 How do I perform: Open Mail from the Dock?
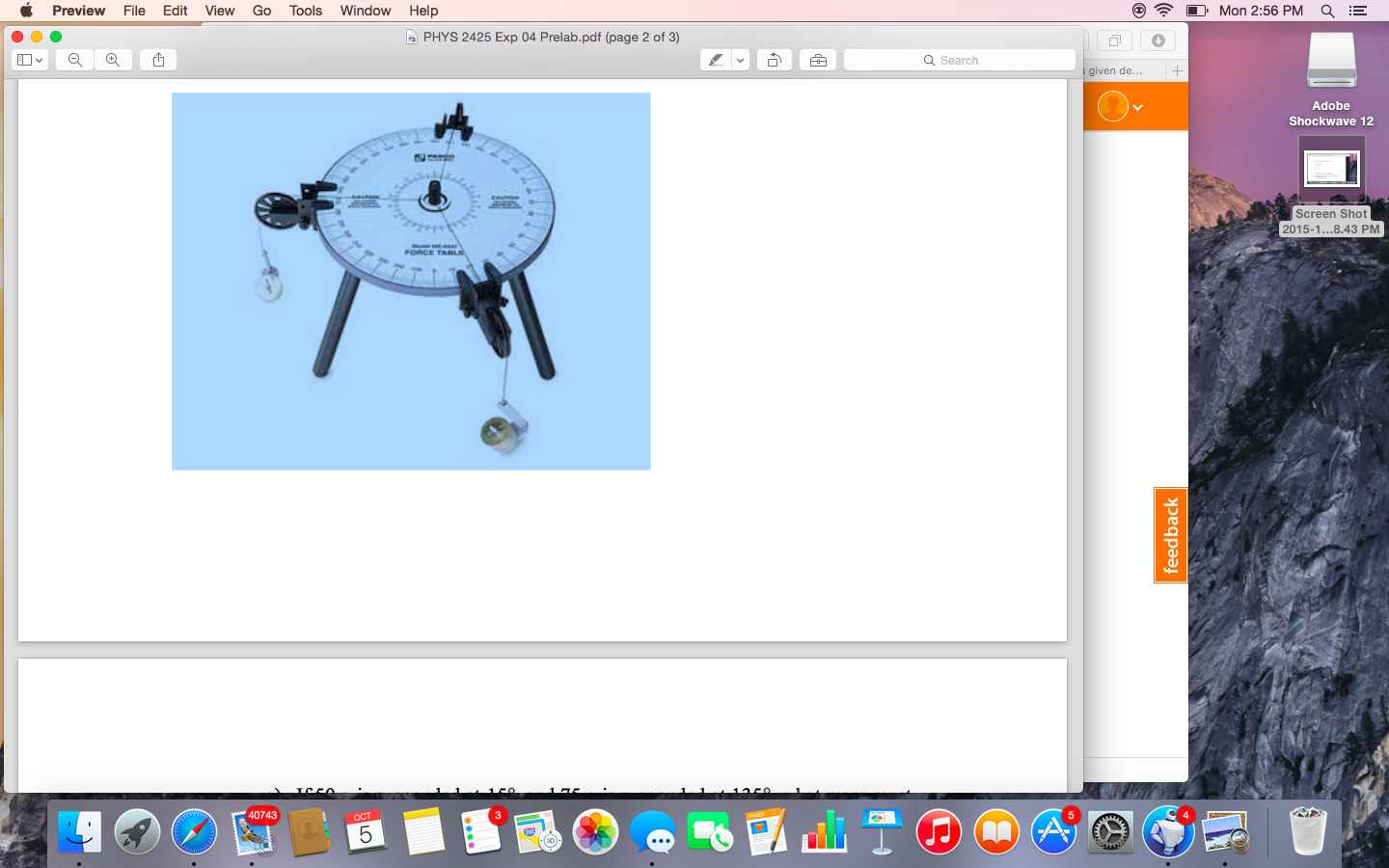pyautogui.click(x=254, y=831)
